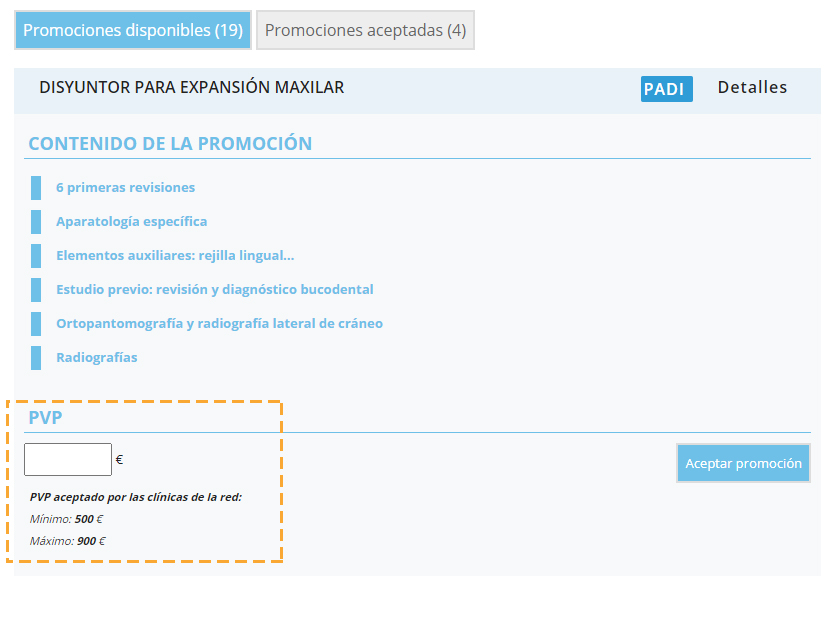Click the Mínimo 500 € price text

click(67, 519)
